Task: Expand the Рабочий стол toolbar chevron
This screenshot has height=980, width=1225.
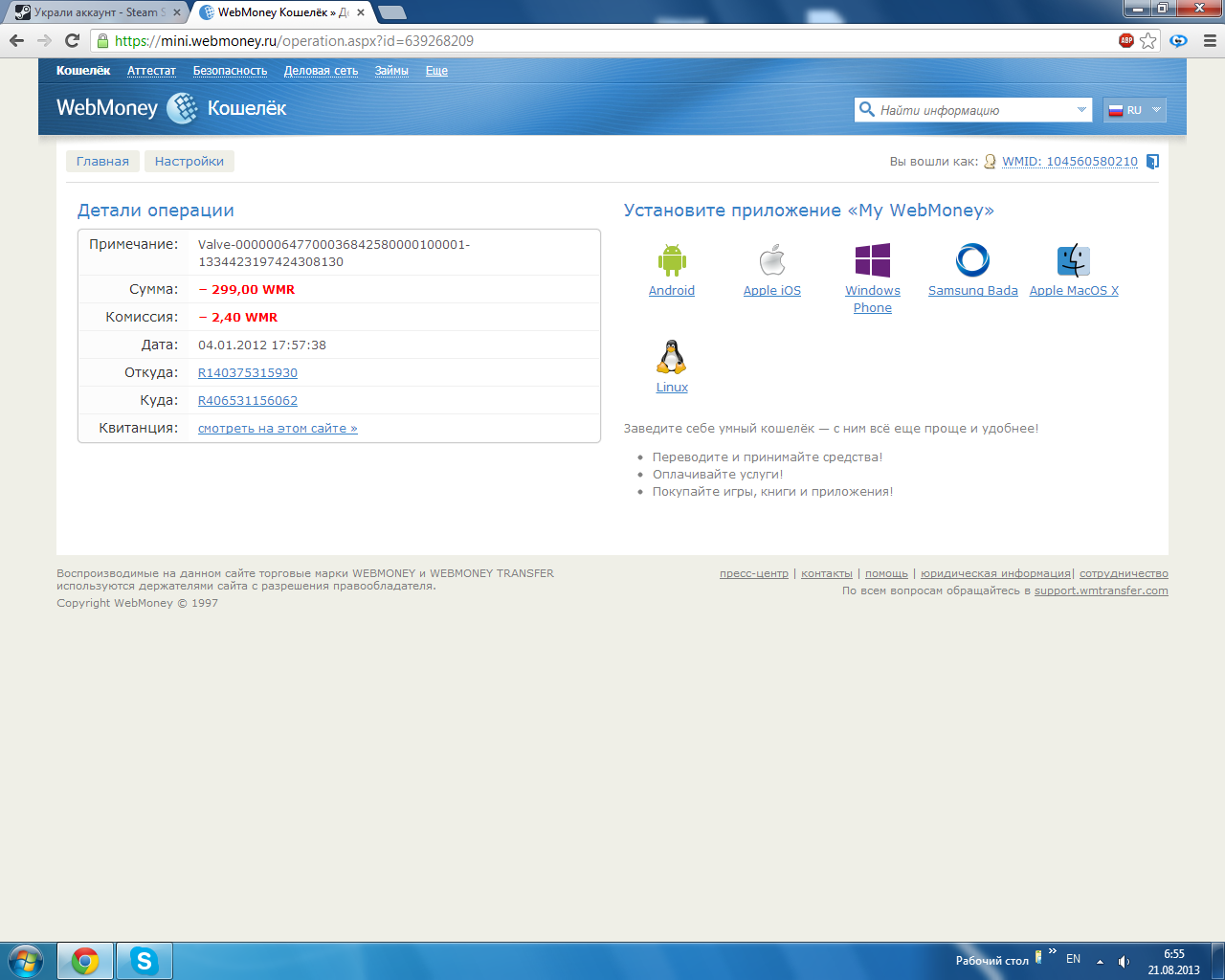Action: click(1053, 952)
